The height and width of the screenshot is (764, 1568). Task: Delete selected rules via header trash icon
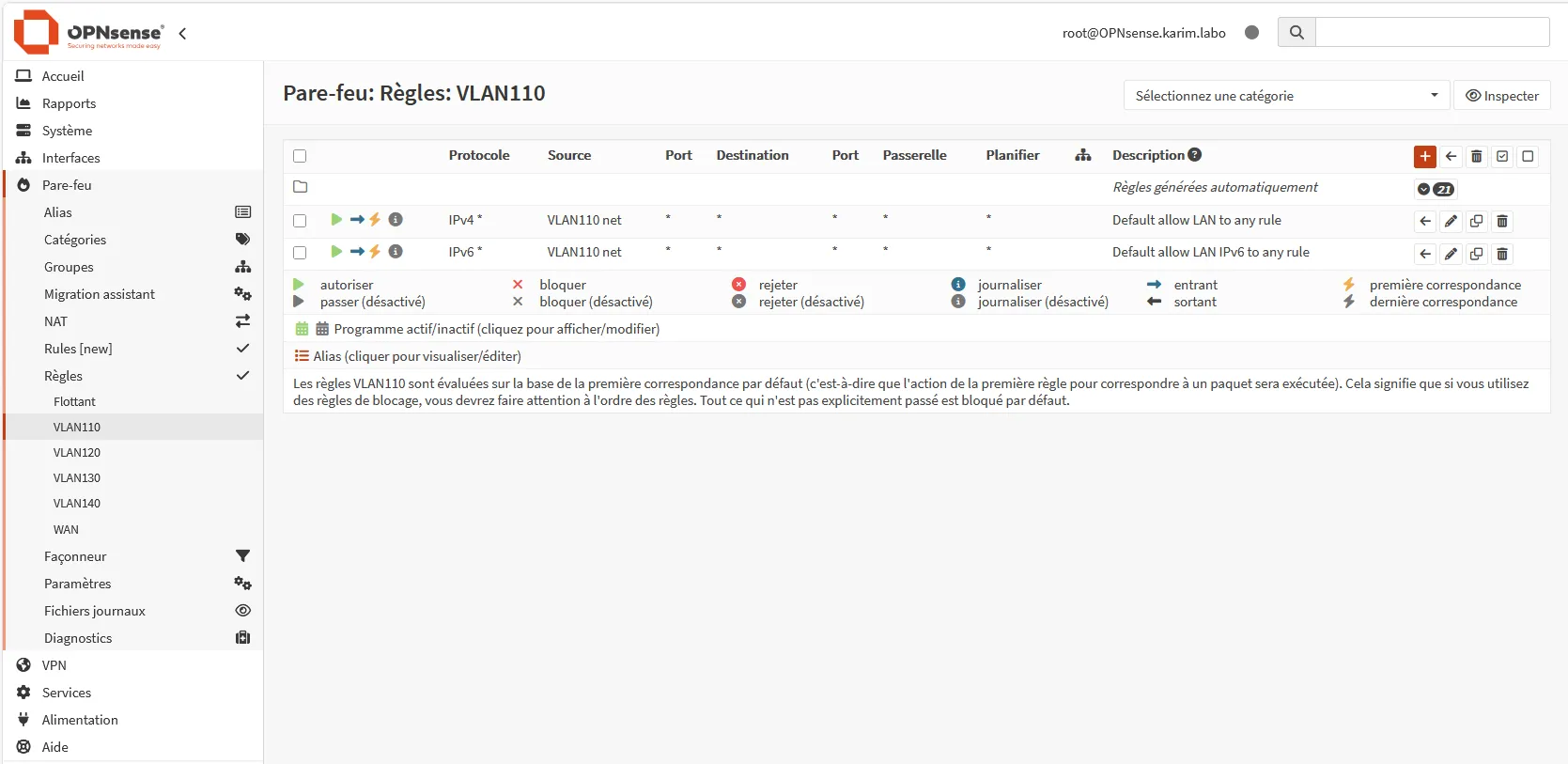[x=1476, y=156]
